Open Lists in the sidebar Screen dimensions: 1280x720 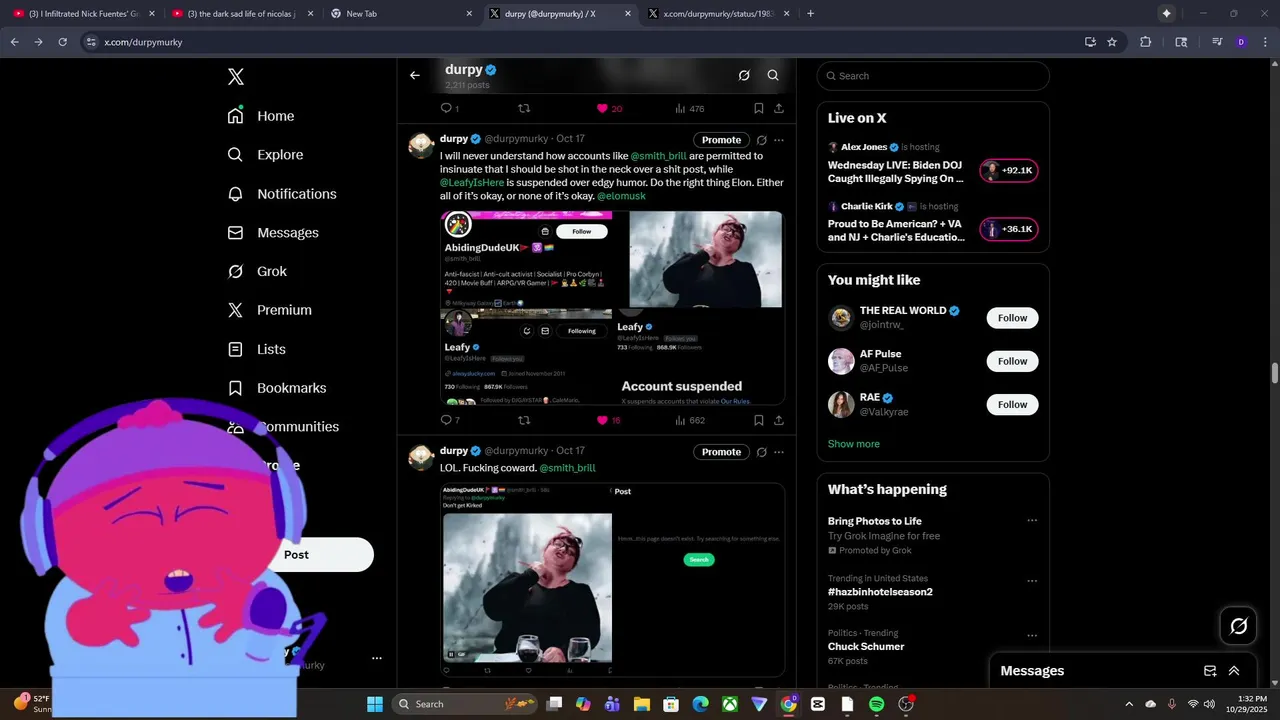(257, 349)
